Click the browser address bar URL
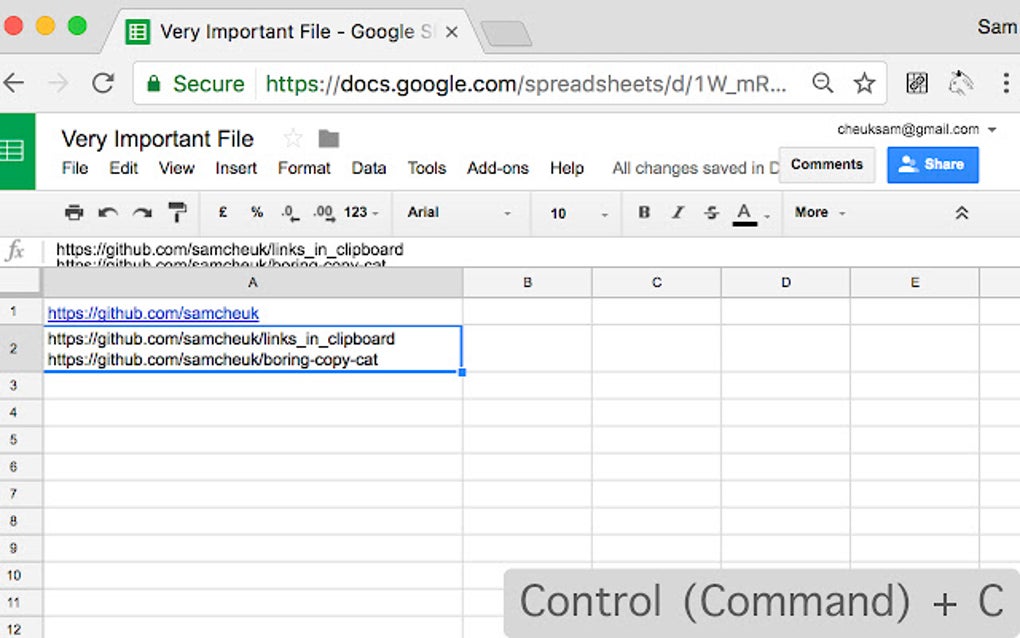The width and height of the screenshot is (1020, 638). point(526,83)
